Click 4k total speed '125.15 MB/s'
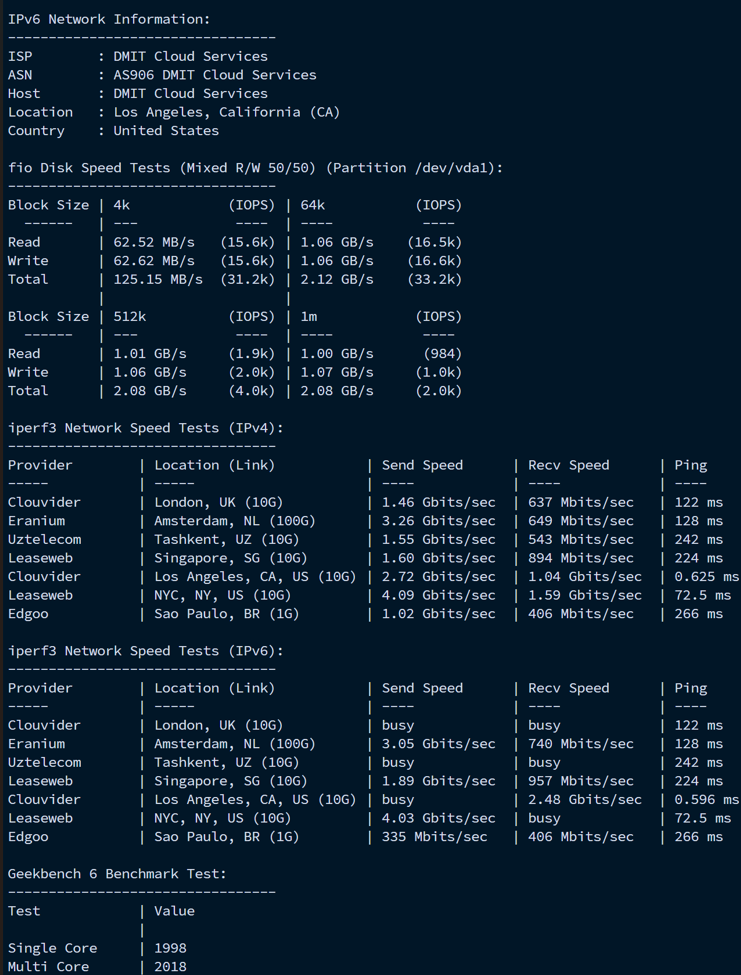The image size is (741, 975). point(158,280)
